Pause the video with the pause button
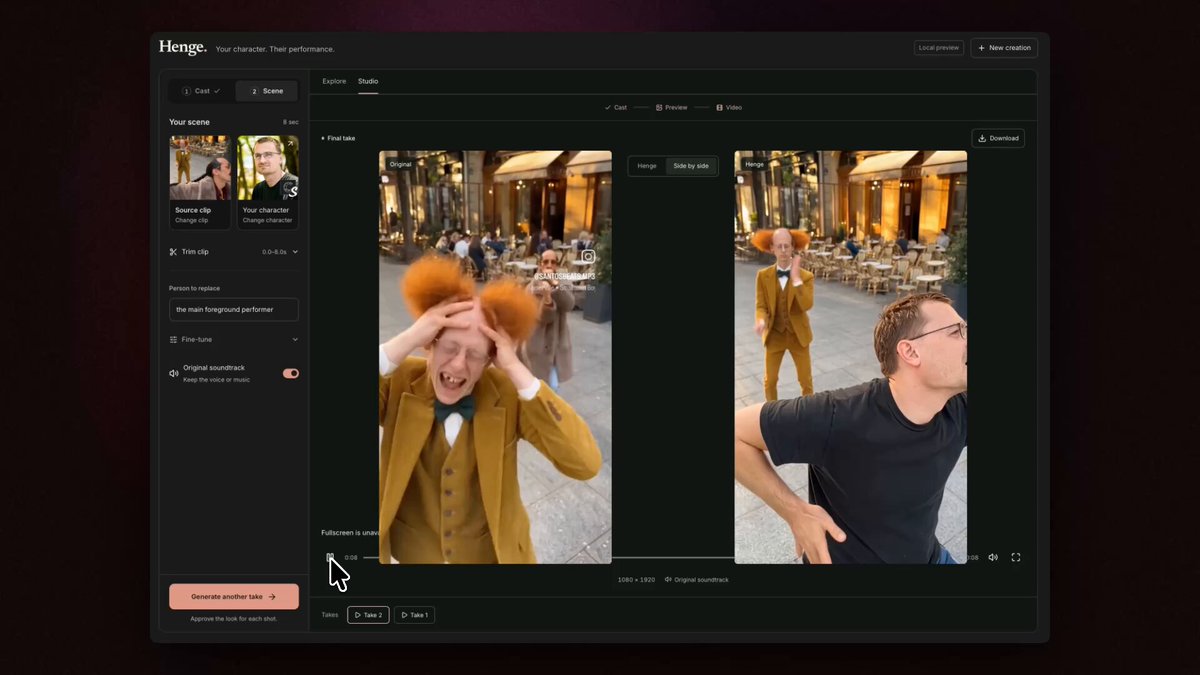The width and height of the screenshot is (1200, 675). coord(330,558)
